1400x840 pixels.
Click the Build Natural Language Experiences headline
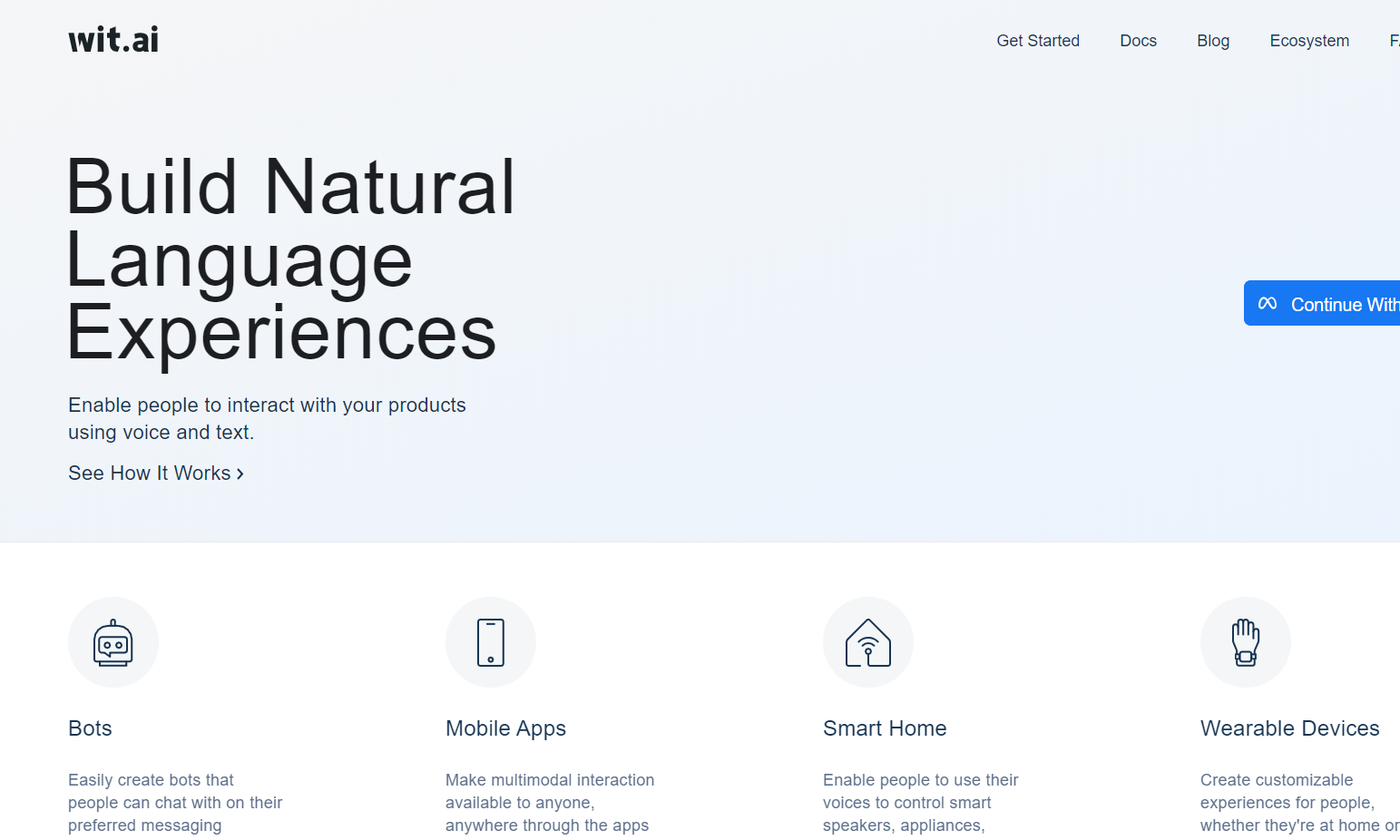(x=290, y=259)
